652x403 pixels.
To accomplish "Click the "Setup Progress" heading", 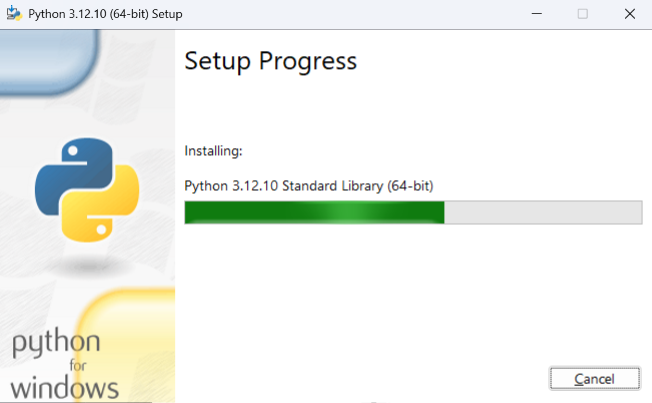I will coord(271,61).
